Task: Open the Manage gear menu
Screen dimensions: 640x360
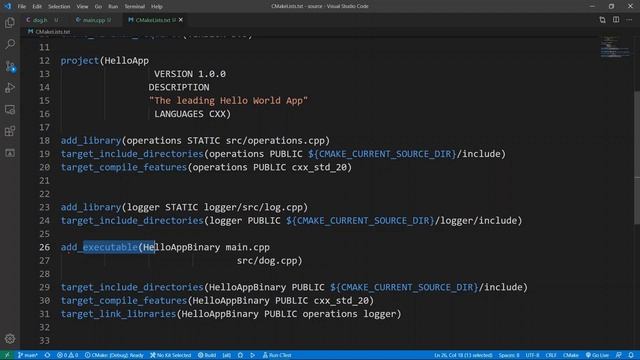Action: point(10,338)
